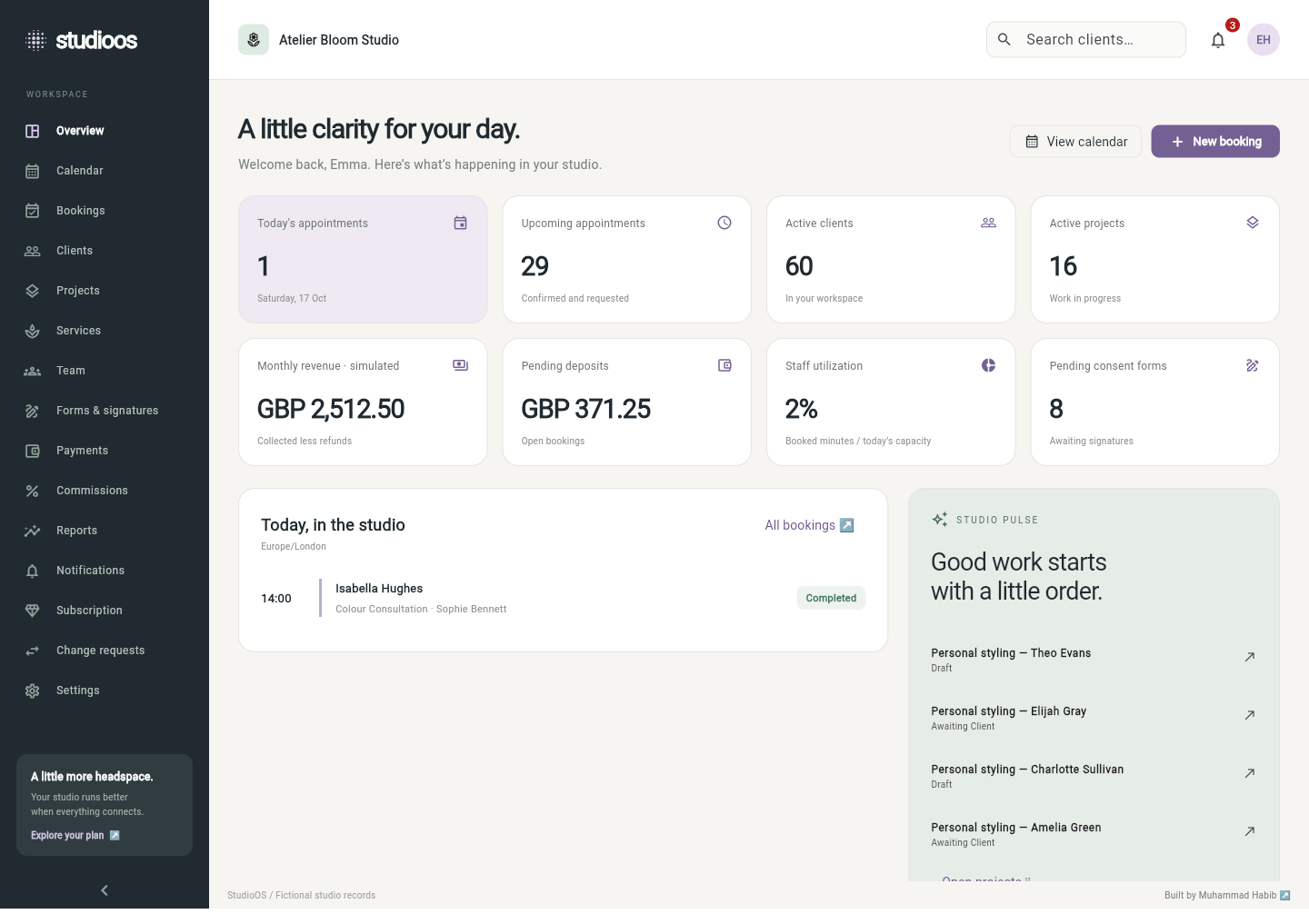Go to Settings in the sidebar
Image resolution: width=1309 pixels, height=924 pixels.
point(105,691)
